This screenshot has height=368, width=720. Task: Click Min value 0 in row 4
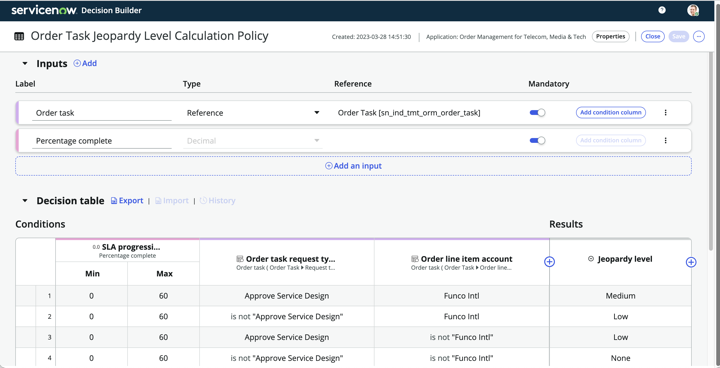coord(92,358)
